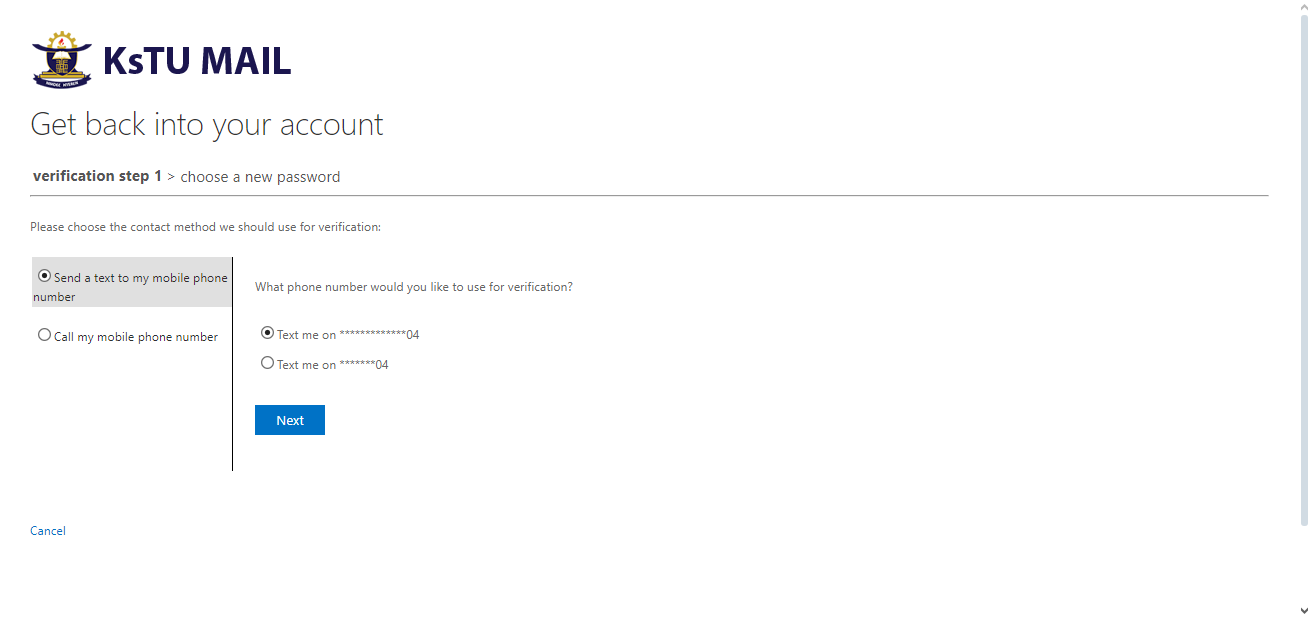This screenshot has height=618, width=1312.
Task: Click the KsTU MAIL title text
Action: click(197, 62)
